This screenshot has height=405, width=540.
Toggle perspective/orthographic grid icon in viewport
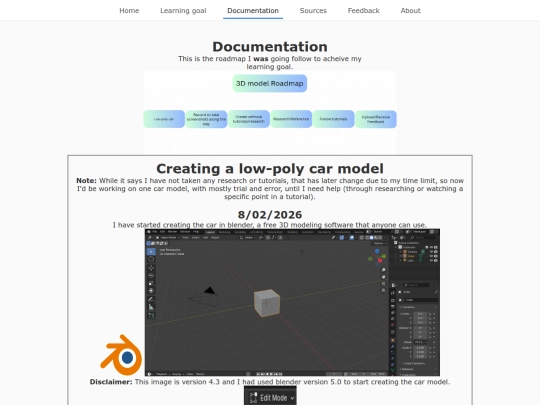click(x=383, y=290)
